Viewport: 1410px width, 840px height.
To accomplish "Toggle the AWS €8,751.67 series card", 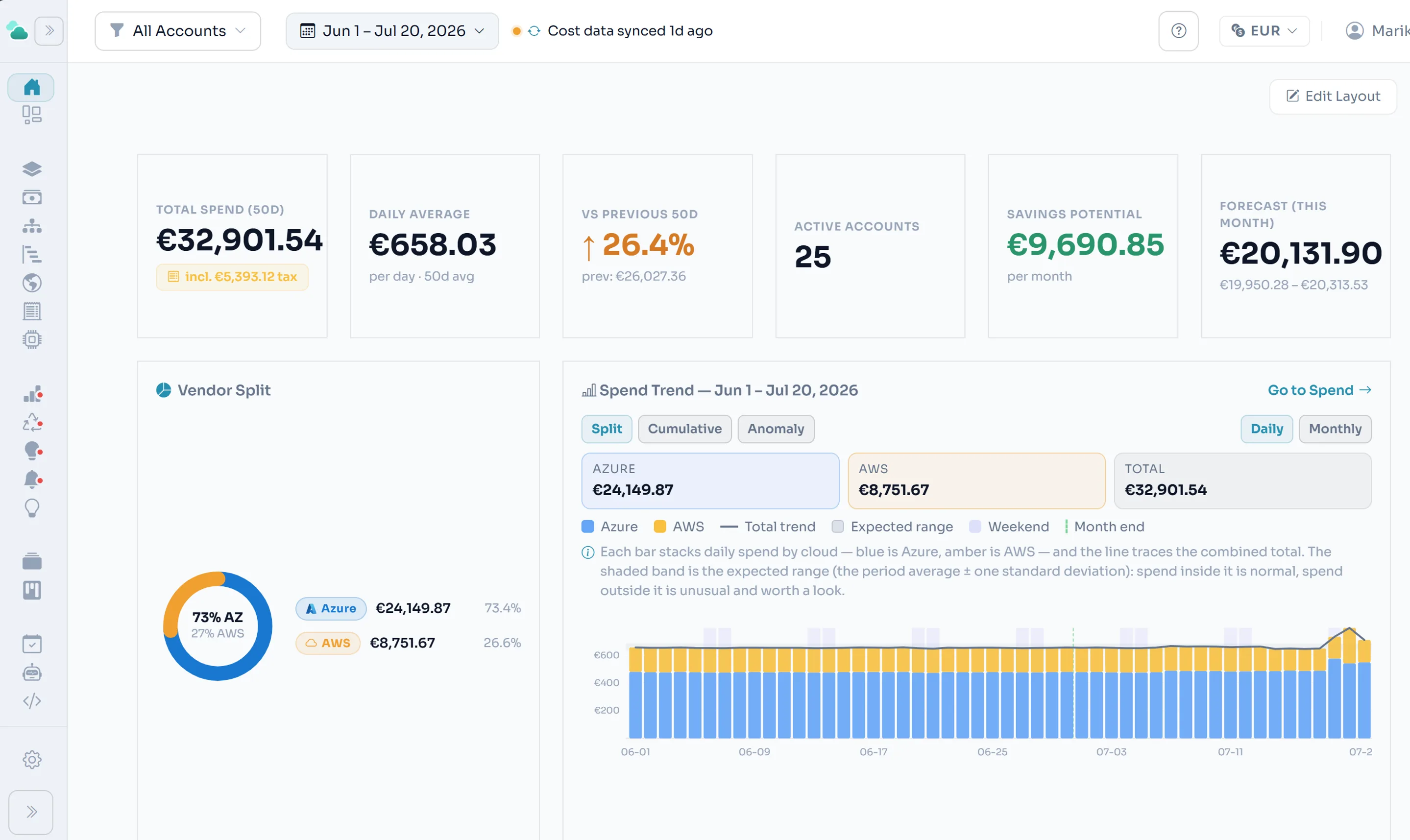I will [976, 480].
